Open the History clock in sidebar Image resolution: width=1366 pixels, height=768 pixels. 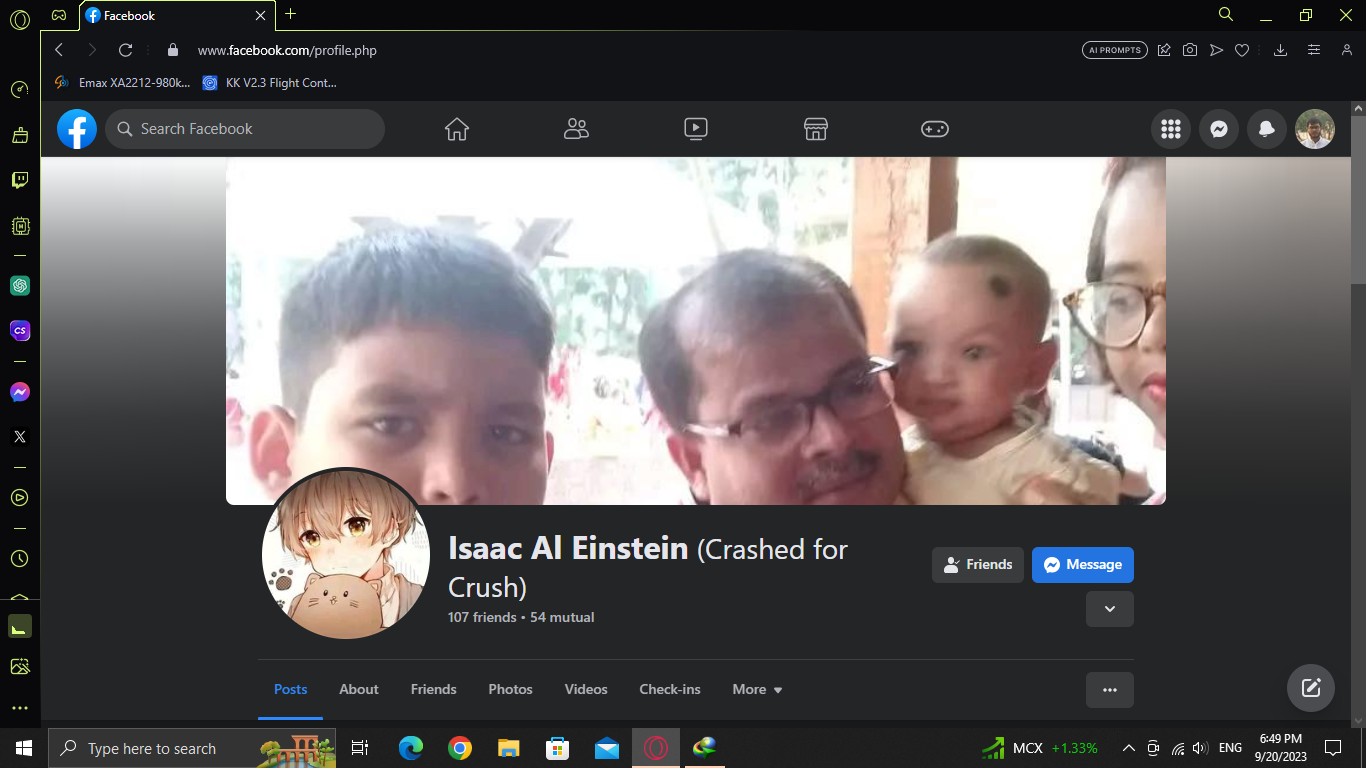tap(20, 558)
